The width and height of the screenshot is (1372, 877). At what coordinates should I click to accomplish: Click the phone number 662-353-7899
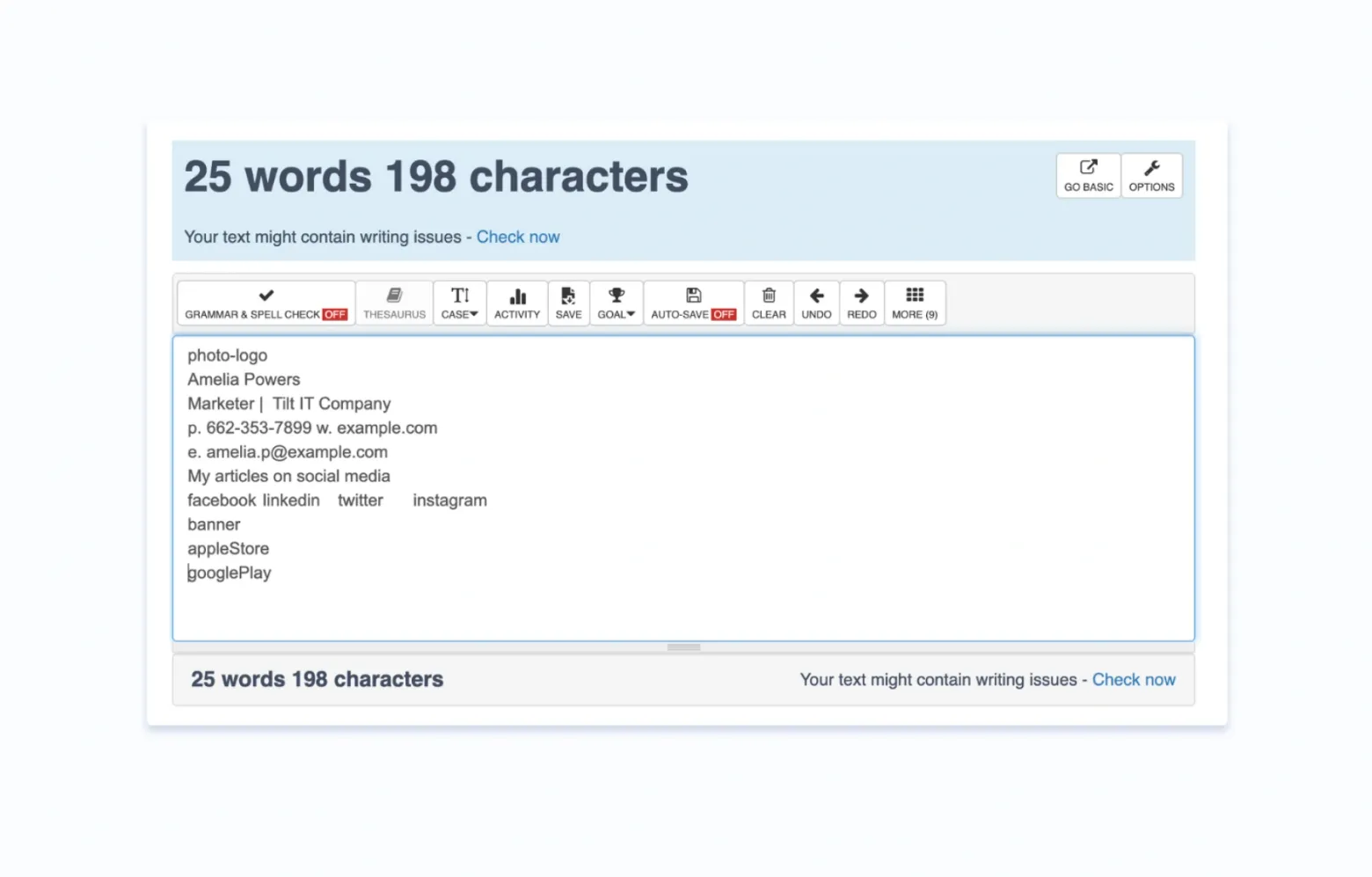[259, 428]
